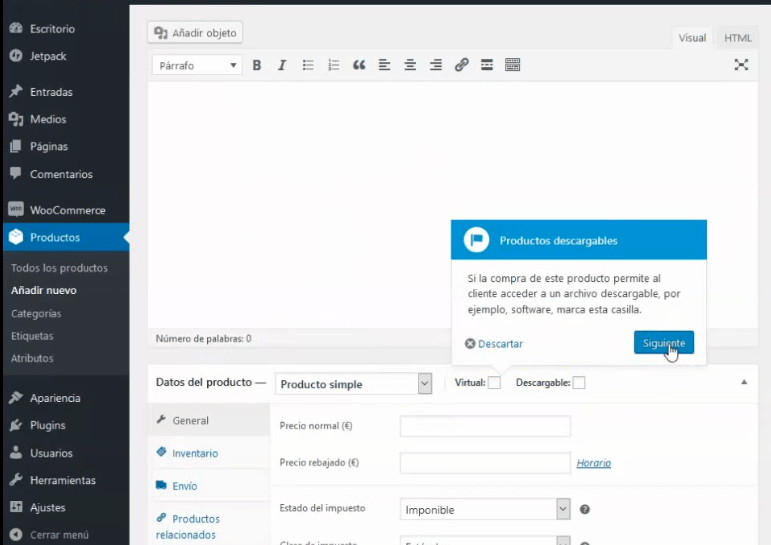Collapse menu with the Cerrar menú arrow icon
This screenshot has height=545, width=771.
point(16,534)
